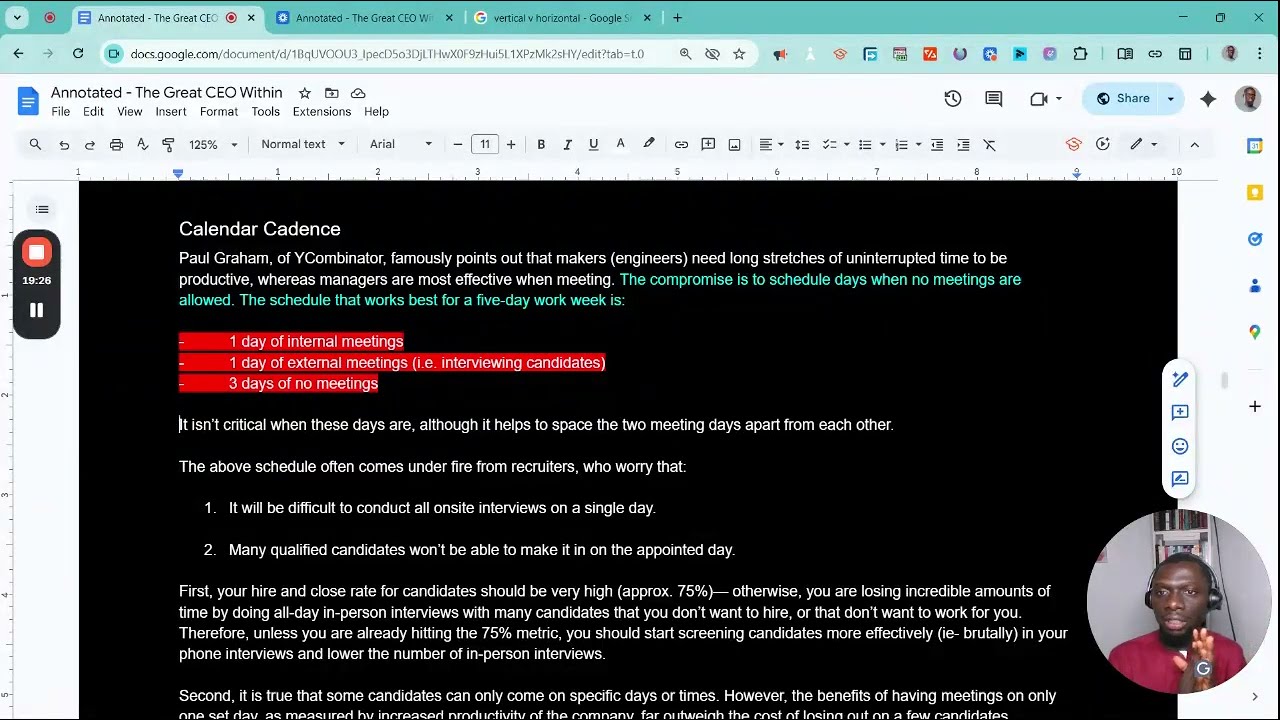The height and width of the screenshot is (720, 1280).
Task: Open version history clock icon
Action: click(953, 98)
